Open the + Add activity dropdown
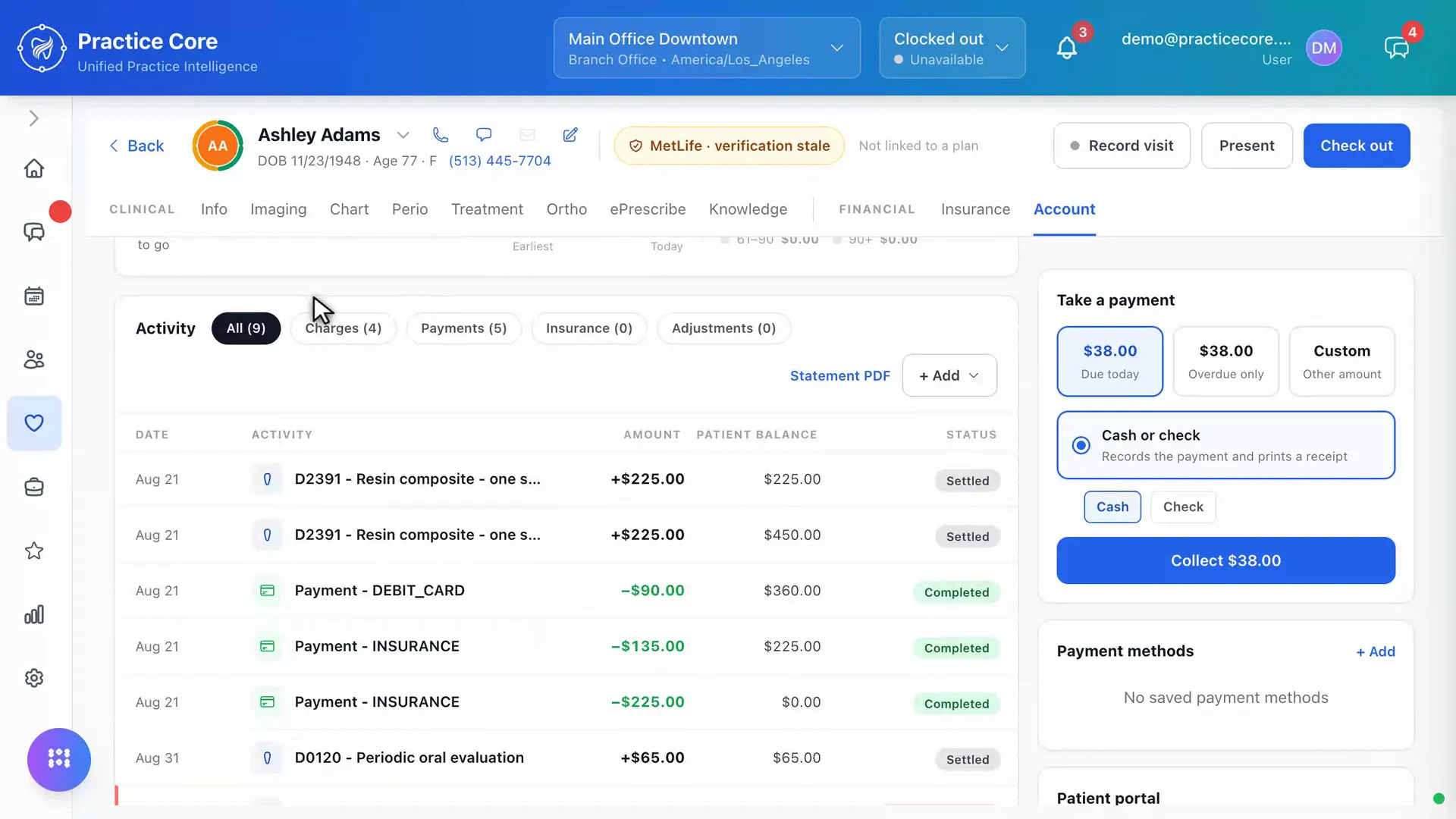 pyautogui.click(x=949, y=375)
